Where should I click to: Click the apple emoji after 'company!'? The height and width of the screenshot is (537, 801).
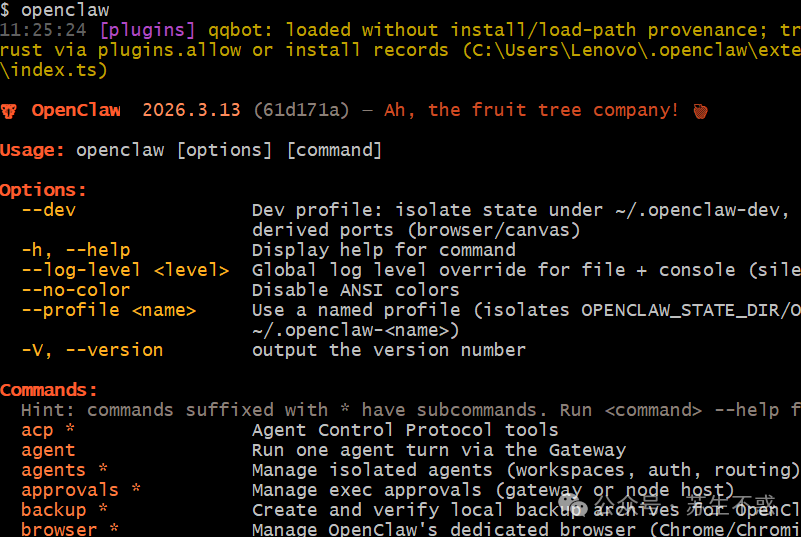pyautogui.click(x=700, y=111)
